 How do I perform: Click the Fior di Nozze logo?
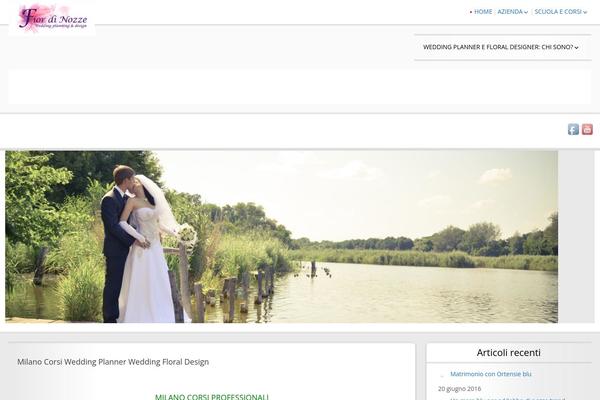click(52, 18)
